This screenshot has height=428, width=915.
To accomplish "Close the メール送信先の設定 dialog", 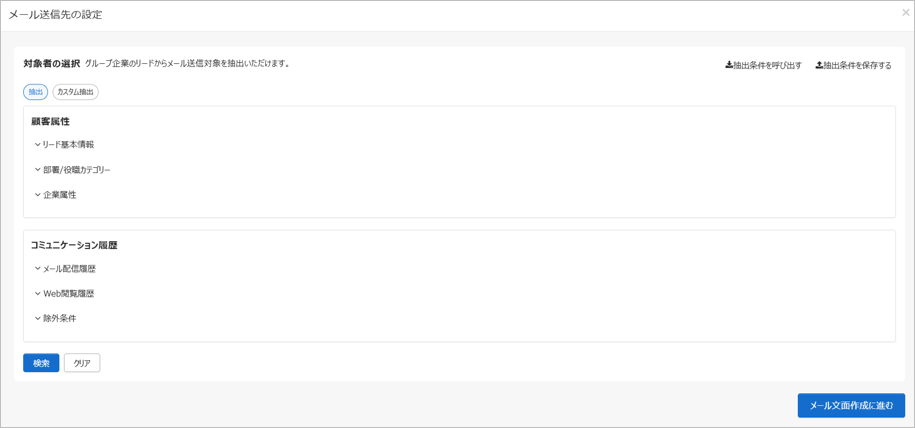I will coord(905,13).
